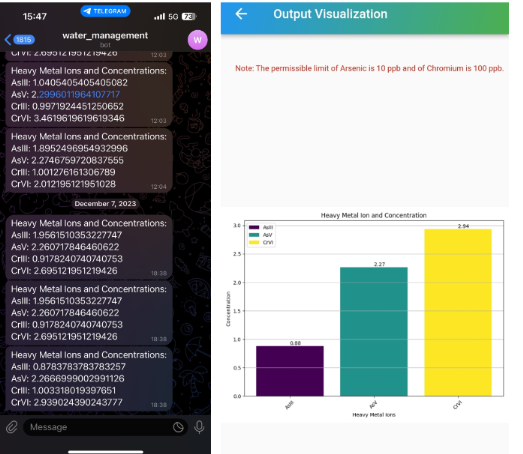Tap the paperclip attachment icon
Viewport: 523px width, 454px height.
click(12, 427)
